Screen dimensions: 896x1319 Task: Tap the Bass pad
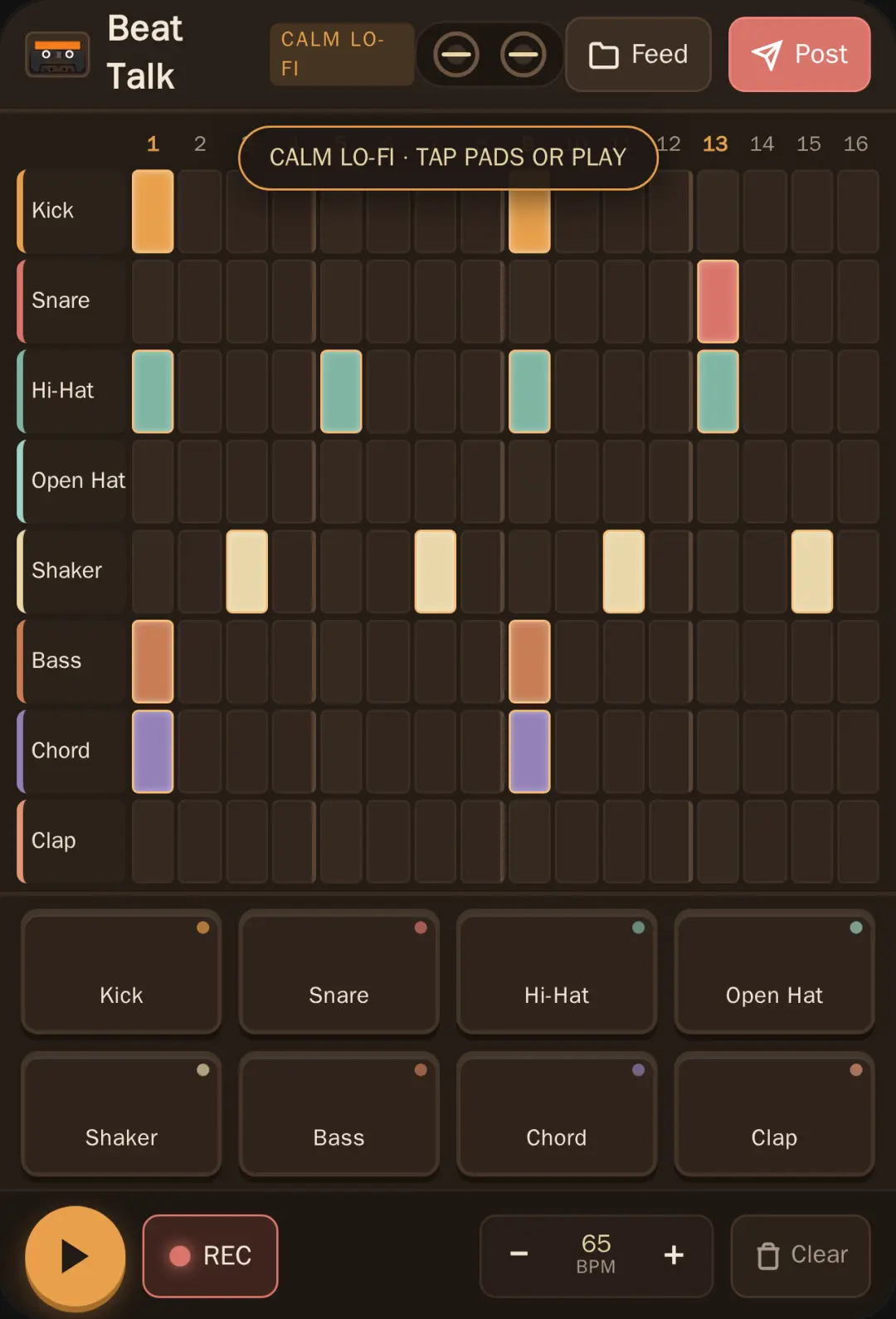coord(338,1114)
